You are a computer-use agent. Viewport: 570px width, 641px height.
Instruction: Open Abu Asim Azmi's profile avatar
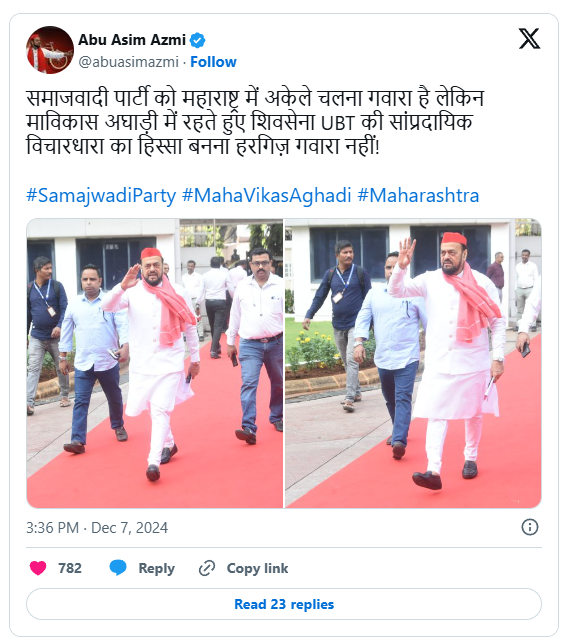(x=50, y=50)
